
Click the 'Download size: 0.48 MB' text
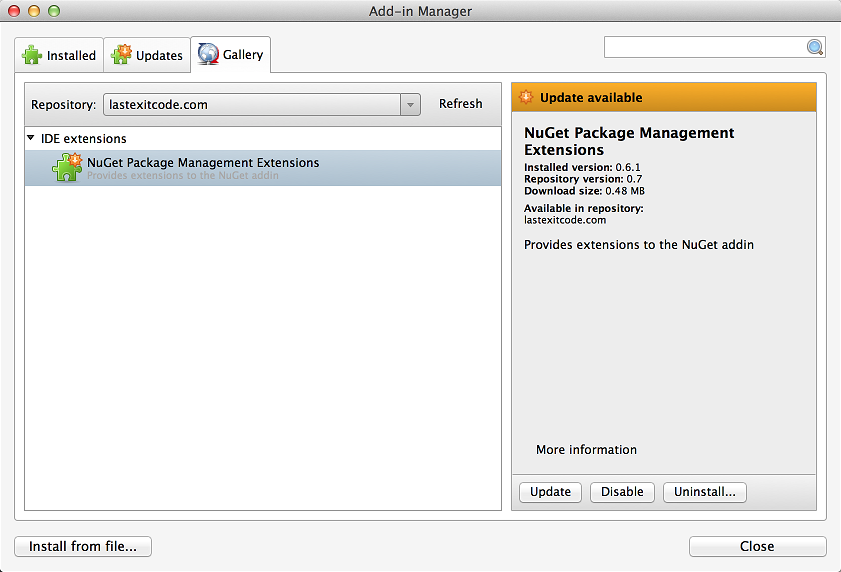(x=584, y=191)
